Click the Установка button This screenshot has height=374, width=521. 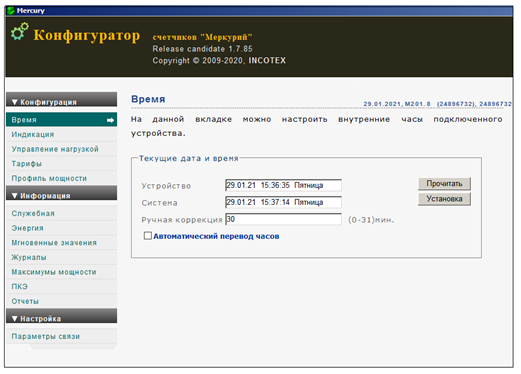444,199
